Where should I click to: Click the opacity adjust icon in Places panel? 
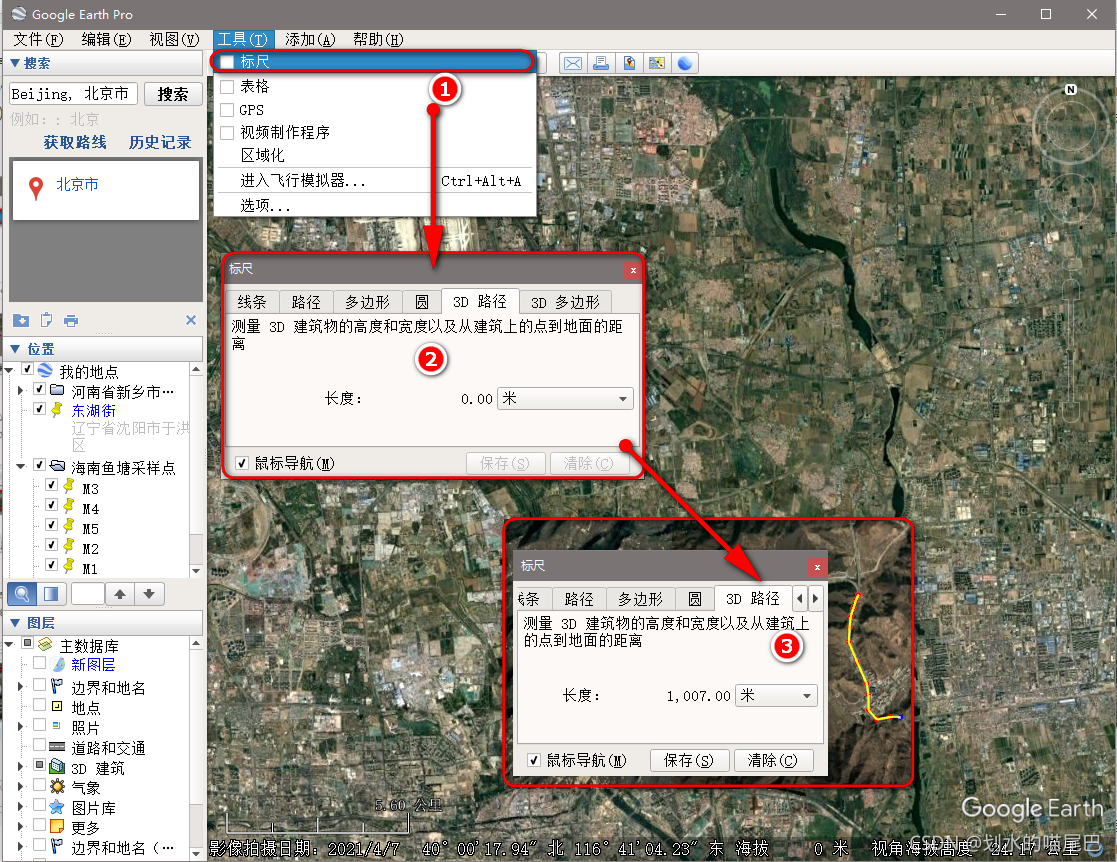pos(51,593)
